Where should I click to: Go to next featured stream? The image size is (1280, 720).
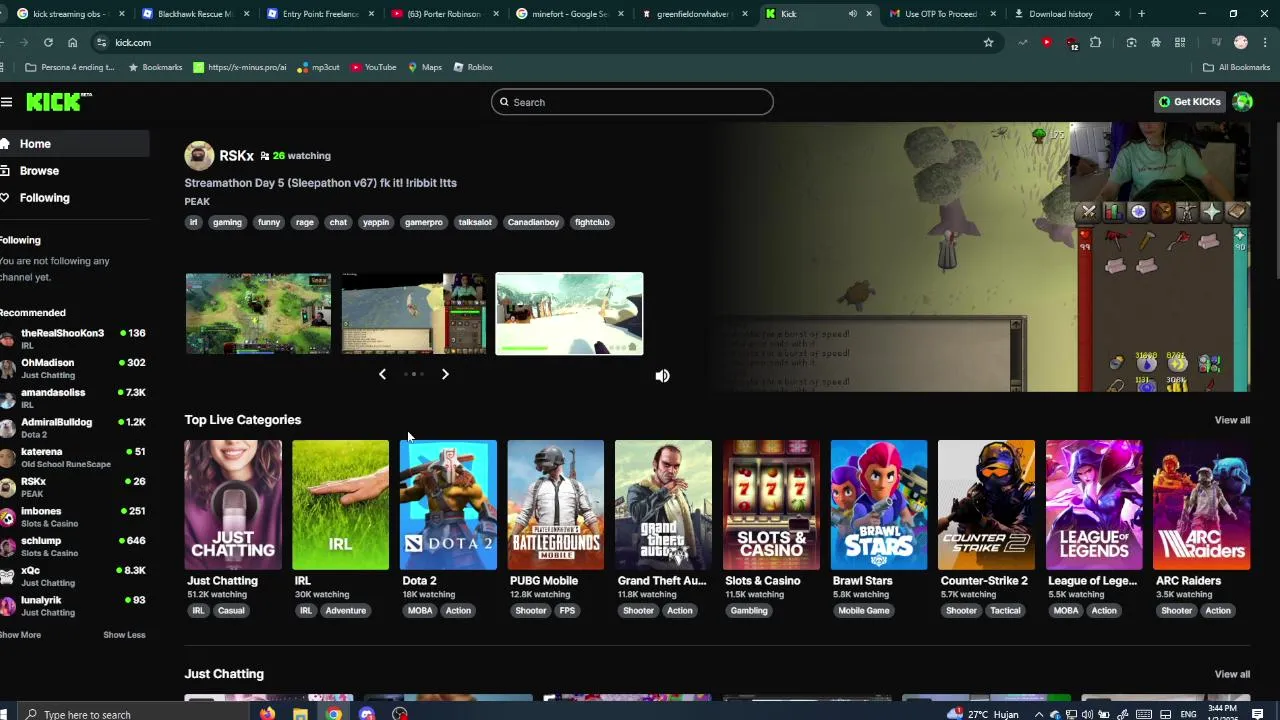pyautogui.click(x=445, y=374)
